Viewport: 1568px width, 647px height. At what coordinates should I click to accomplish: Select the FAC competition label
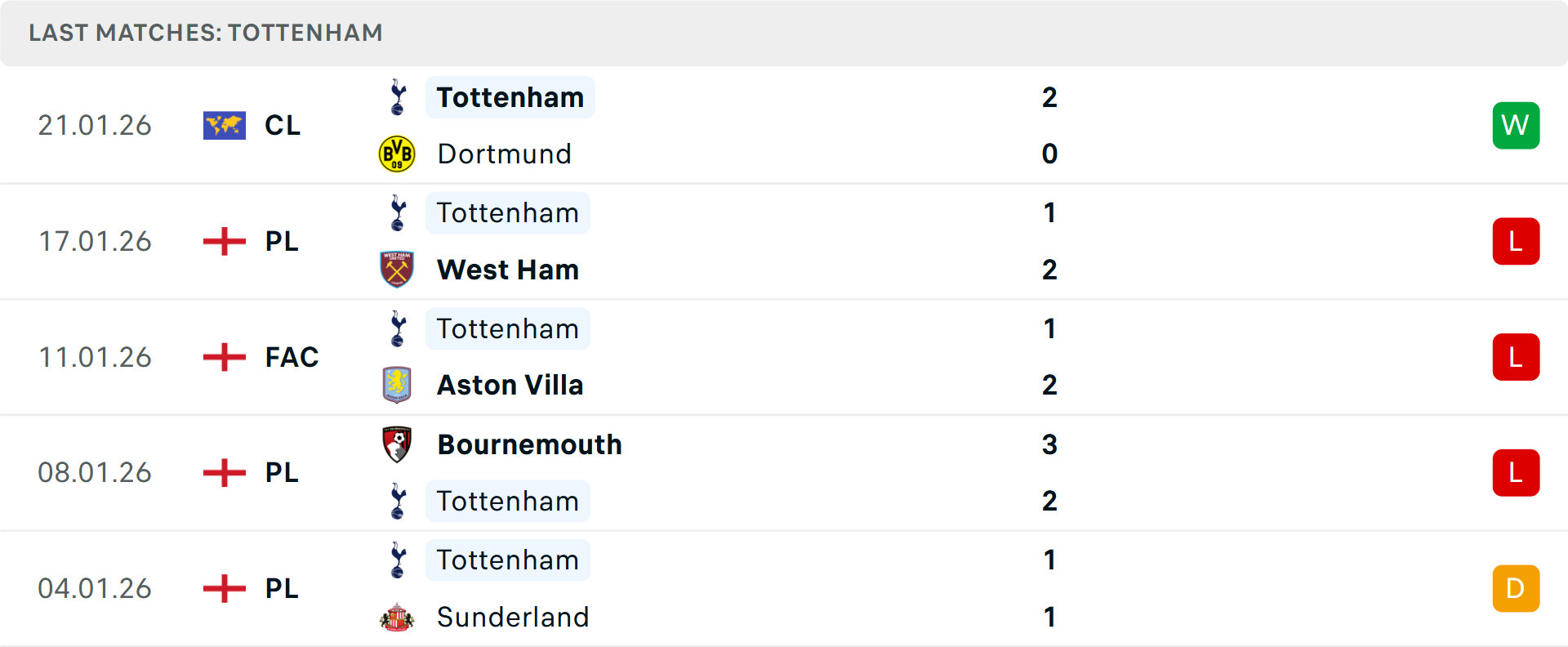pos(292,357)
